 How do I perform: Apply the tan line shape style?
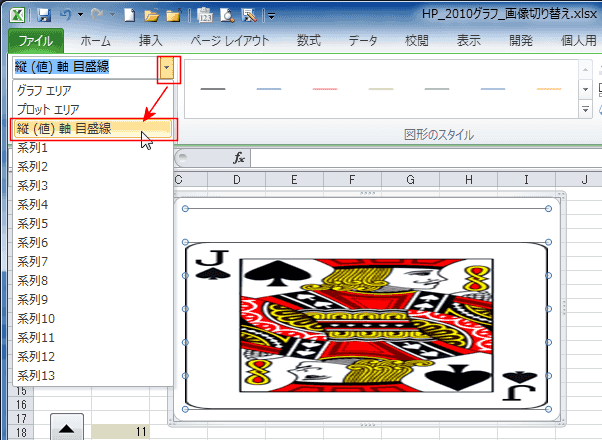coord(381,89)
